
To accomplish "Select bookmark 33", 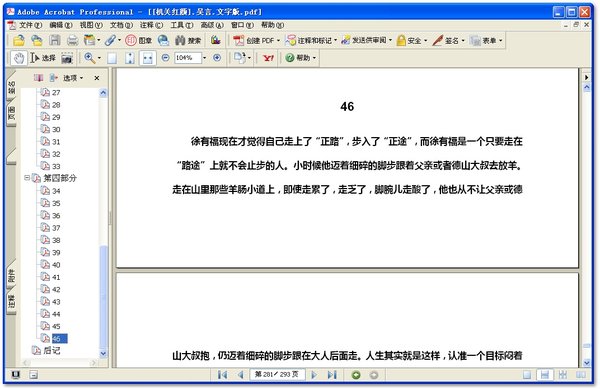I will pyautogui.click(x=56, y=166).
